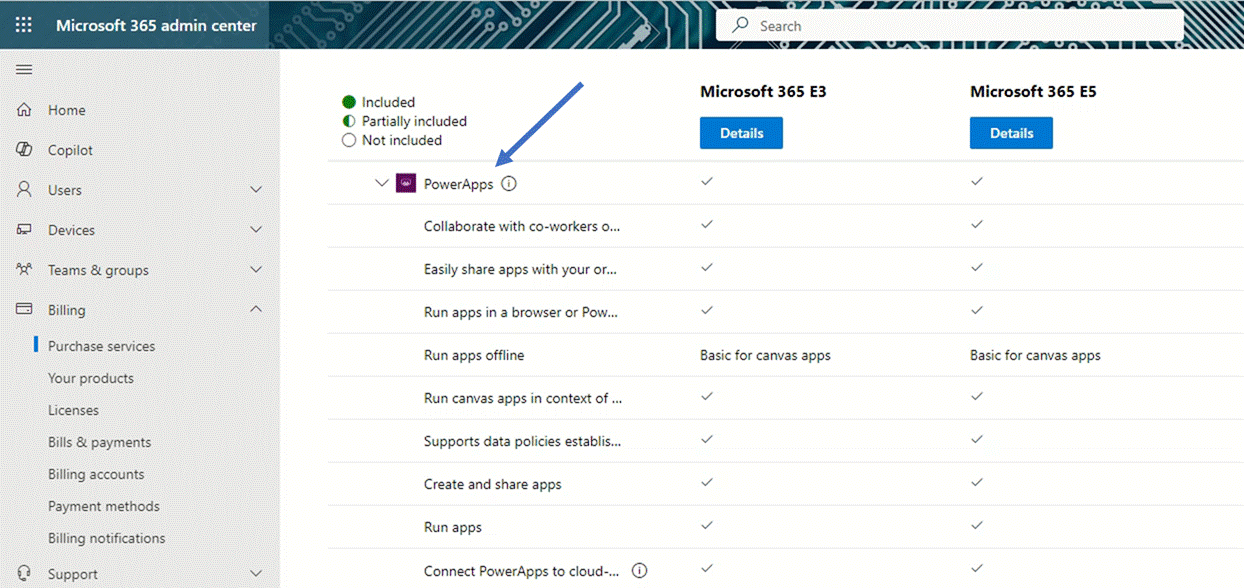Select the Included status indicator
The width and height of the screenshot is (1244, 588).
tap(349, 102)
